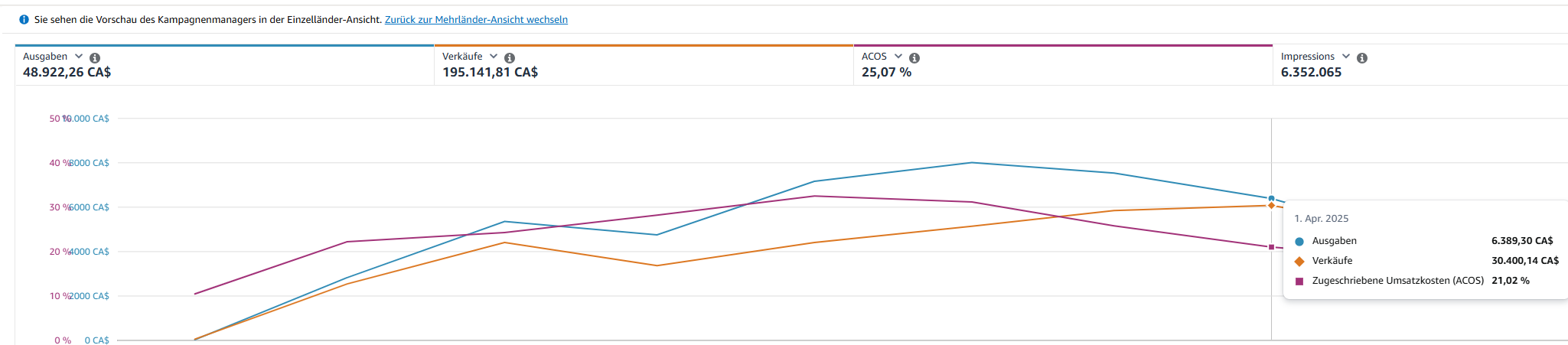Click the info icon beside ACOS
The width and height of the screenshot is (1568, 345).
point(914,58)
